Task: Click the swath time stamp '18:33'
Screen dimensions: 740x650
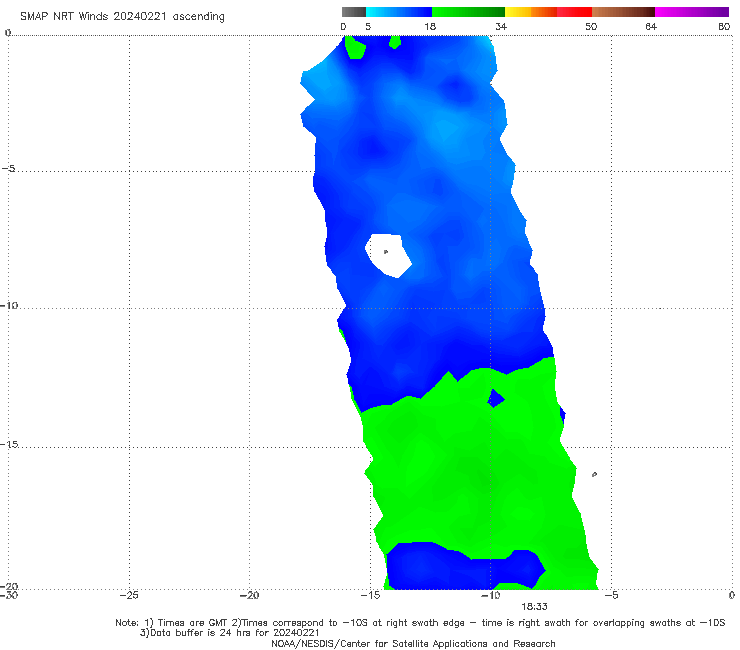Action: (534, 607)
